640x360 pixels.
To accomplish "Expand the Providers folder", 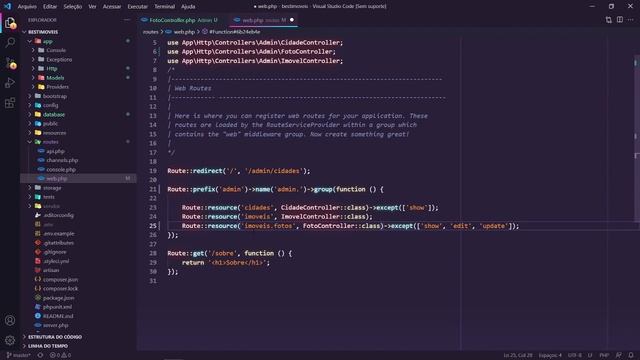I will coord(57,87).
